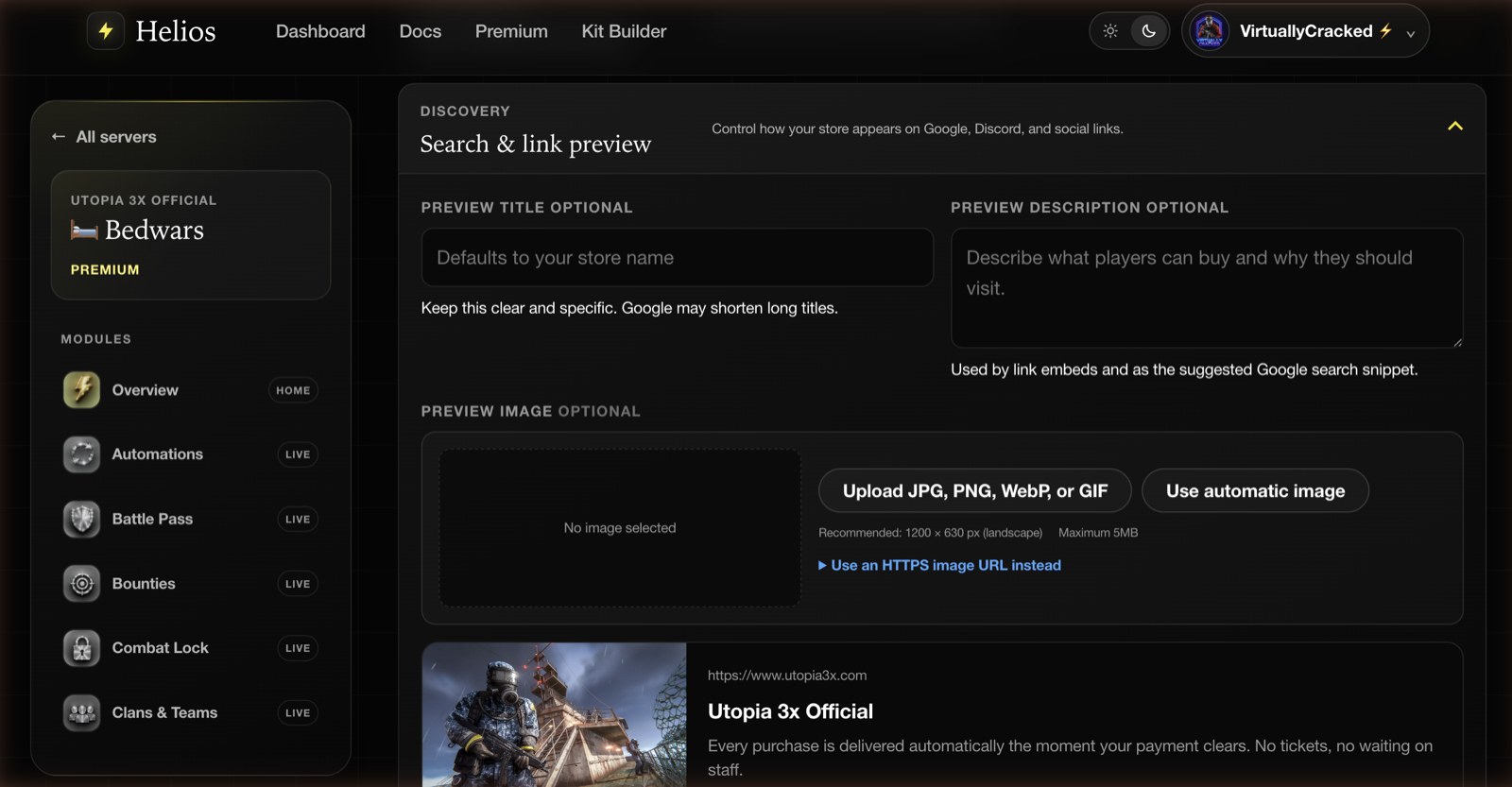Click the Maximum 5MB text

(x=1098, y=533)
